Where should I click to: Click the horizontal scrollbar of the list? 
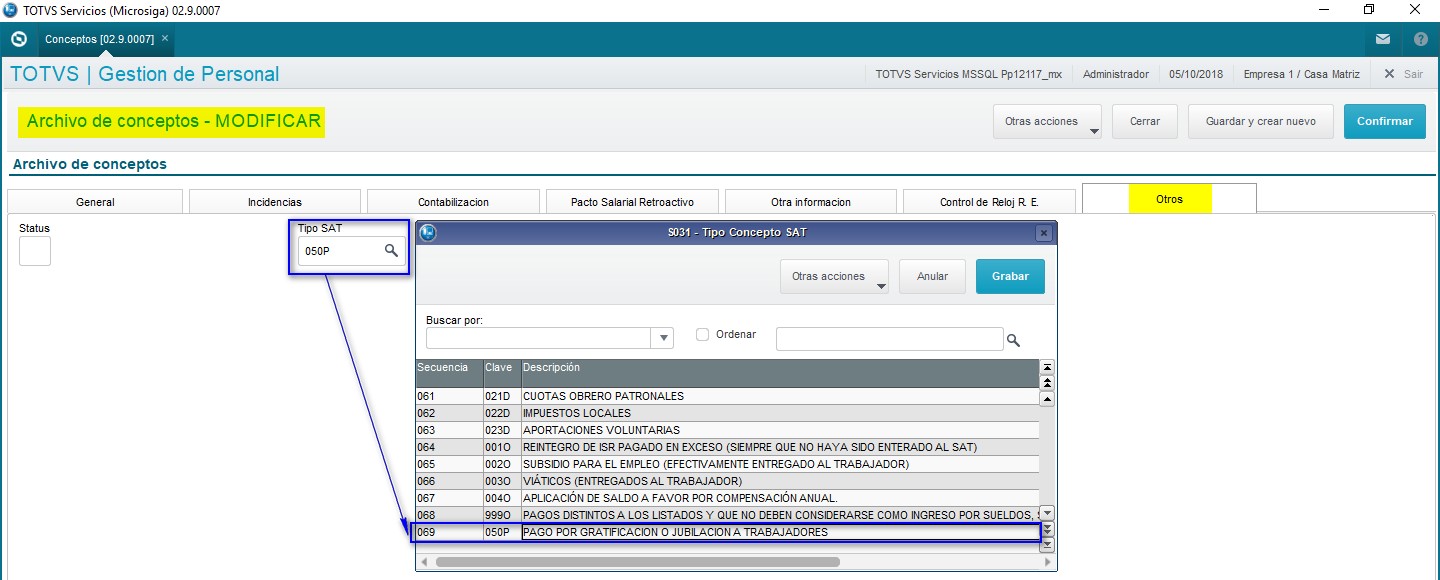pos(638,562)
